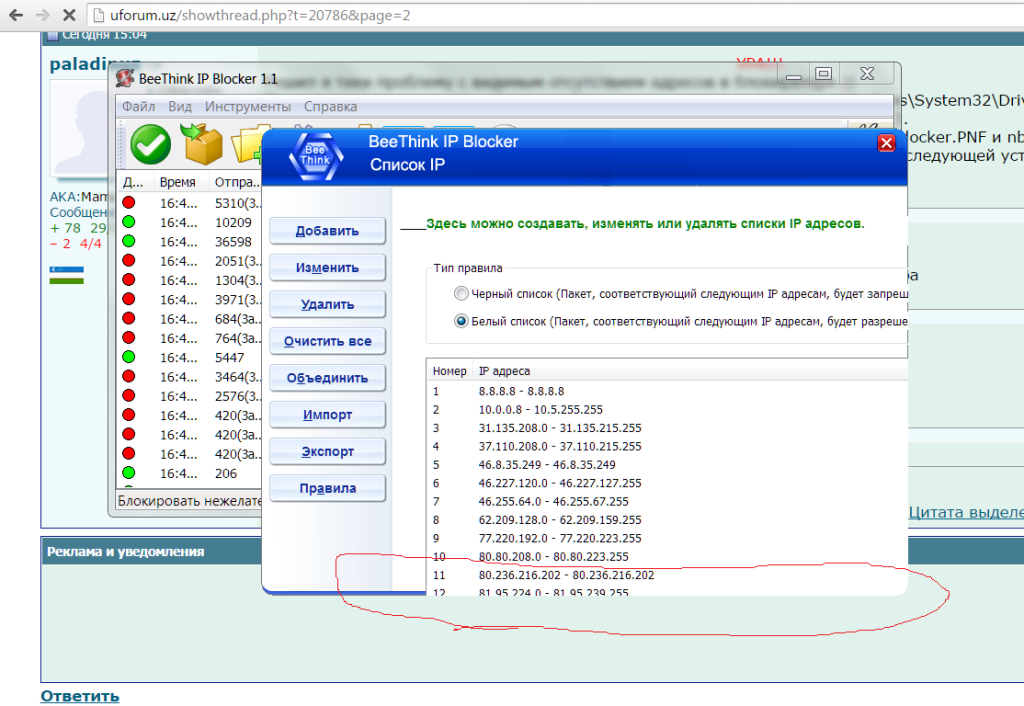Open the Инструменты menu

point(247,106)
